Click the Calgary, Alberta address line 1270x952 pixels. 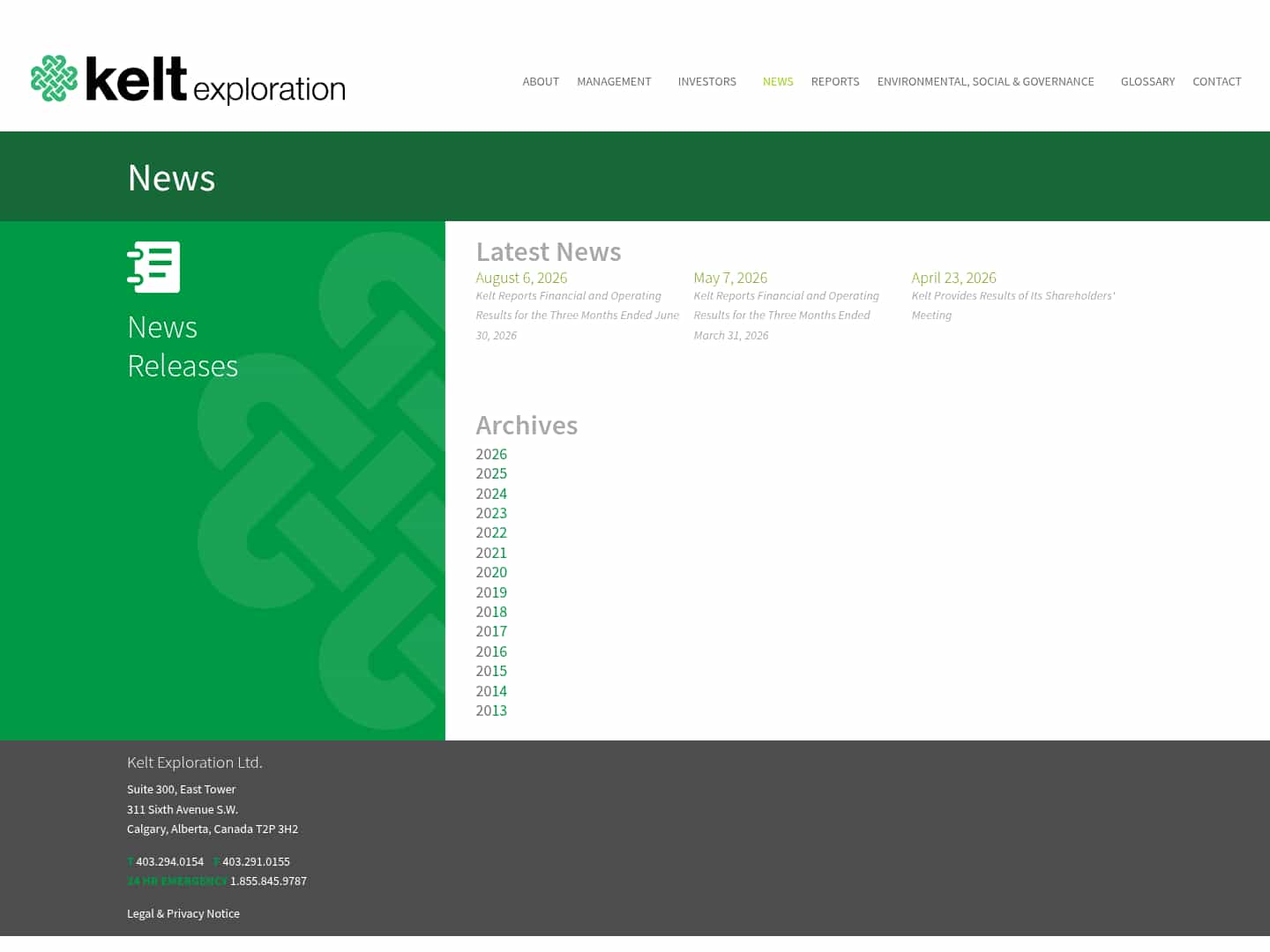(213, 829)
